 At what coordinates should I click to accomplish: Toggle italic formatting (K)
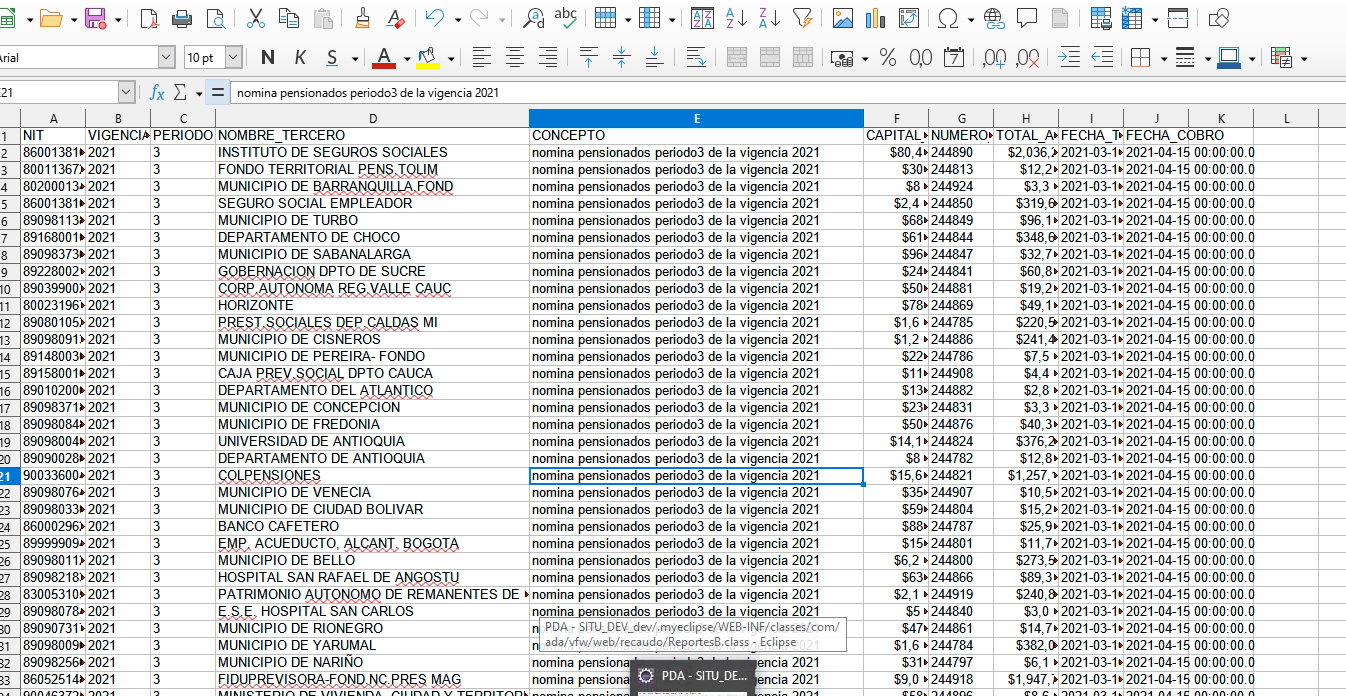(x=300, y=58)
